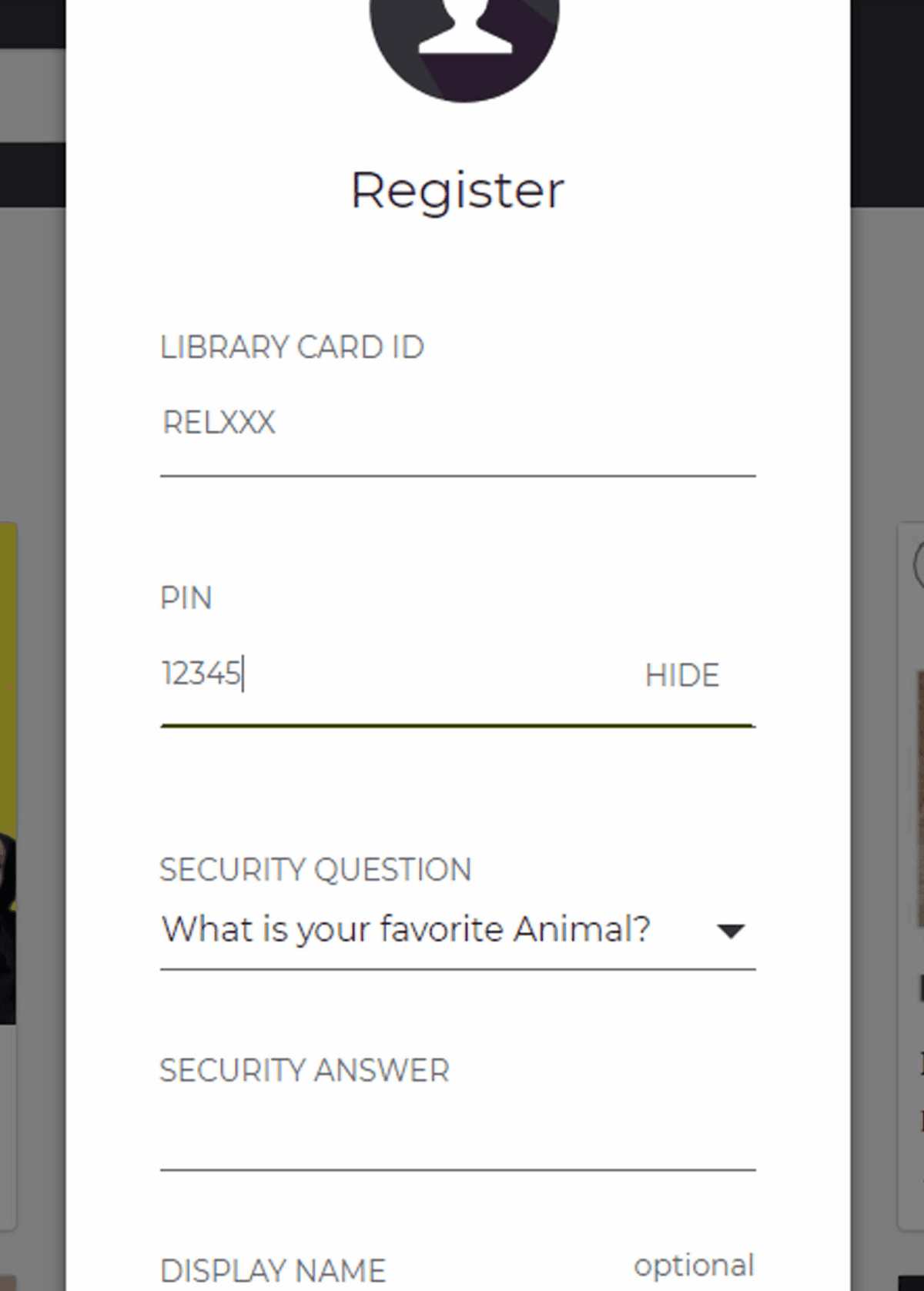The image size is (924, 1291).
Task: Toggle PIN visibility with HIDE
Action: click(681, 676)
